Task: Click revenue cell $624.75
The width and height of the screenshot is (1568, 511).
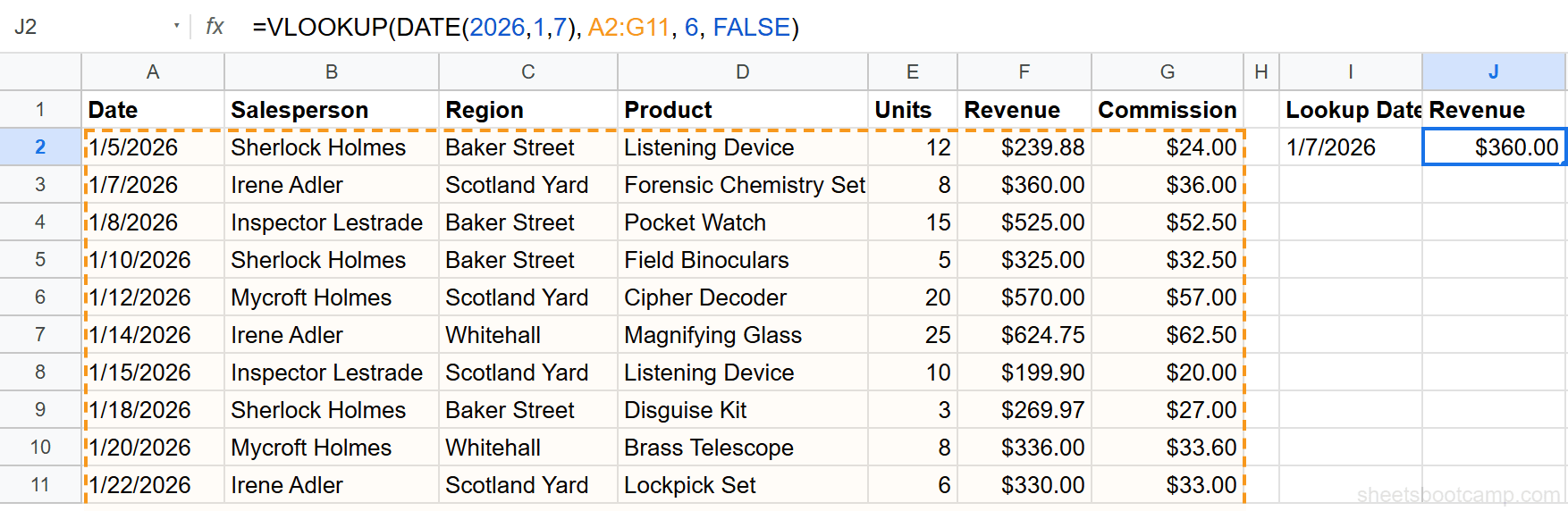Action: click(x=1024, y=335)
